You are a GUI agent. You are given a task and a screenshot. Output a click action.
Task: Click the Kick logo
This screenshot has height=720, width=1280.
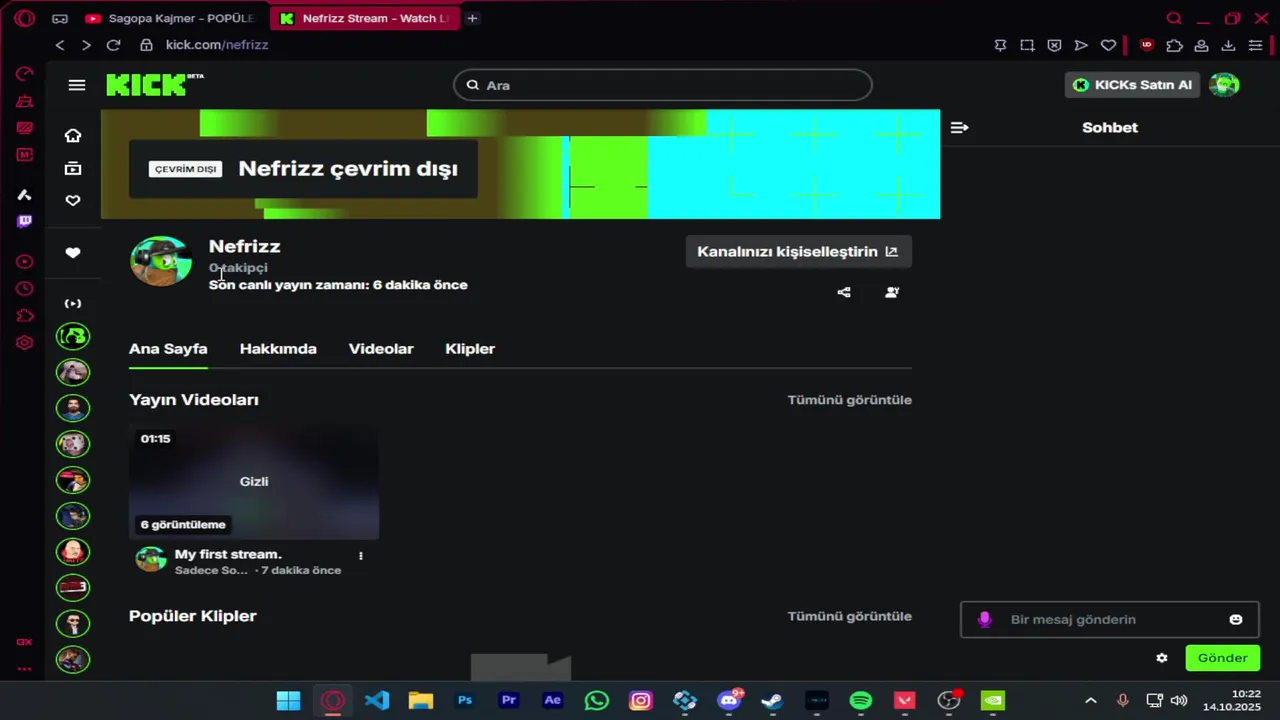pyautogui.click(x=154, y=85)
